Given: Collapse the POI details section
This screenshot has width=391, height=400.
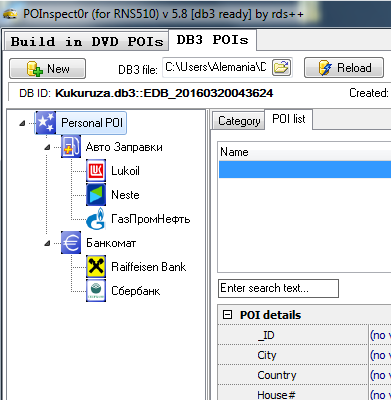Looking at the screenshot, I should pos(227,315).
